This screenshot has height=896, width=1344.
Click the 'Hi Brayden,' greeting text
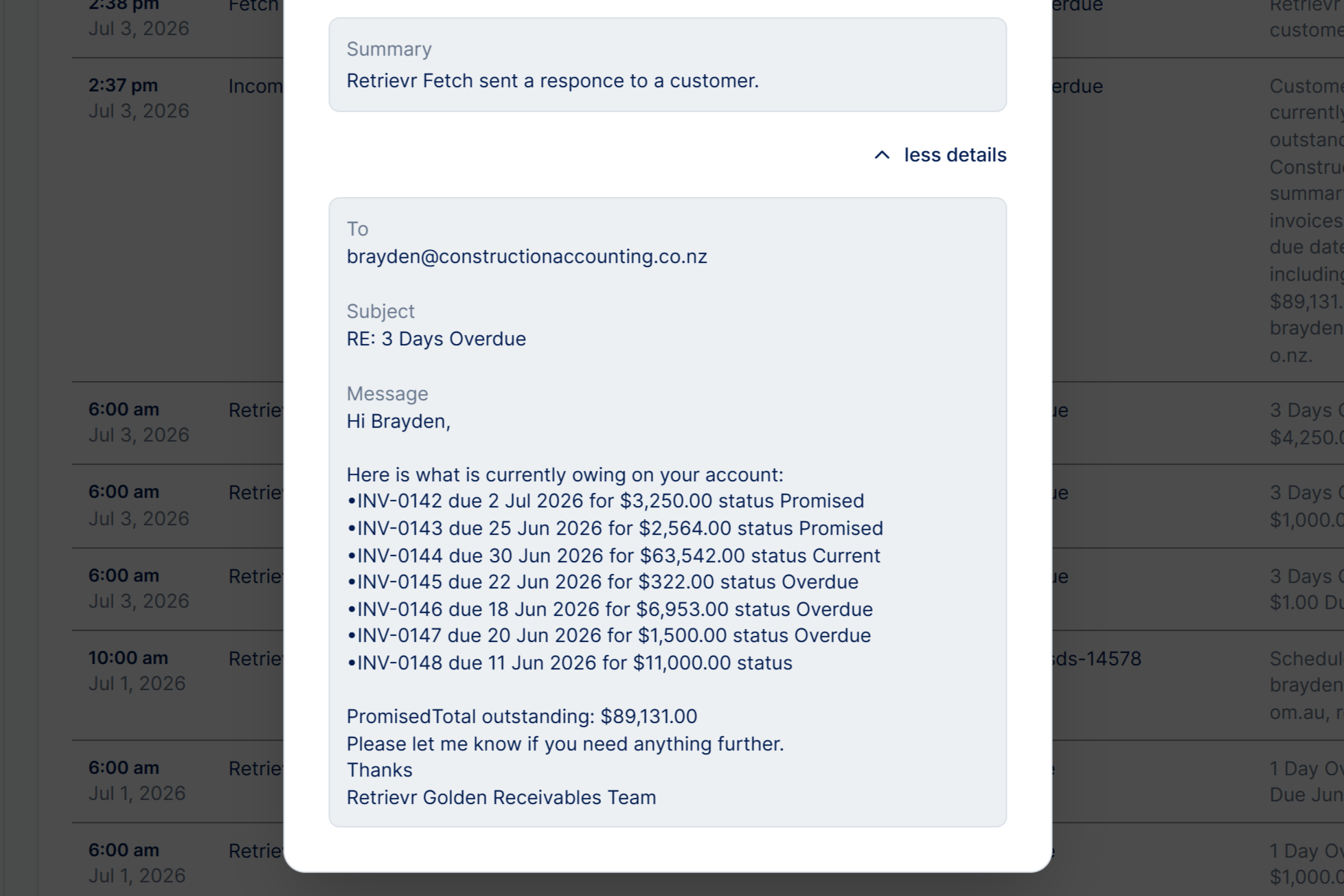pos(398,422)
